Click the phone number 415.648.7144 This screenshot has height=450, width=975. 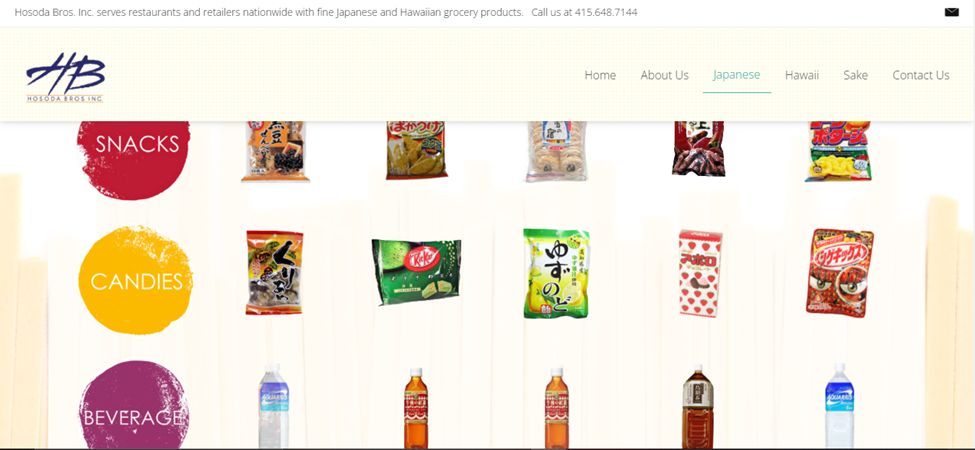606,12
